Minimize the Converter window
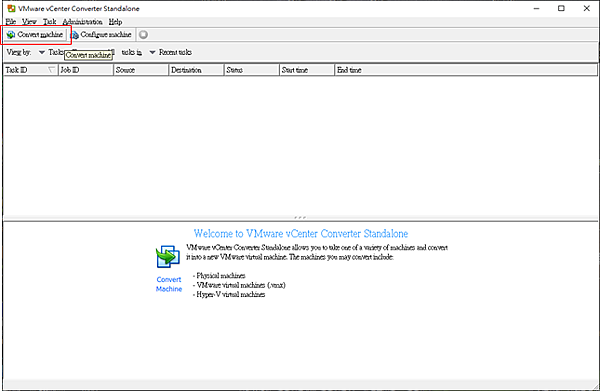Image resolution: width=600 pixels, height=391 pixels. click(x=536, y=8)
